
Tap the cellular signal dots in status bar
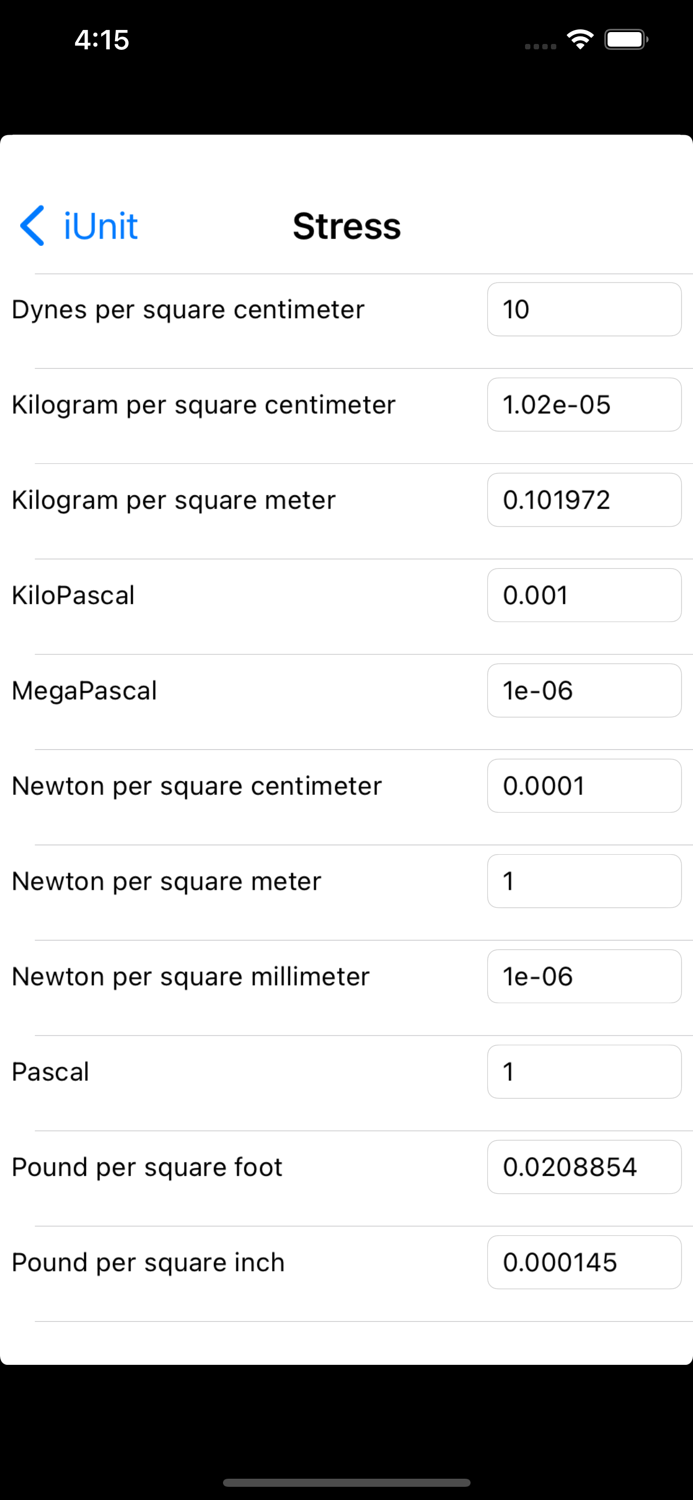click(x=538, y=46)
